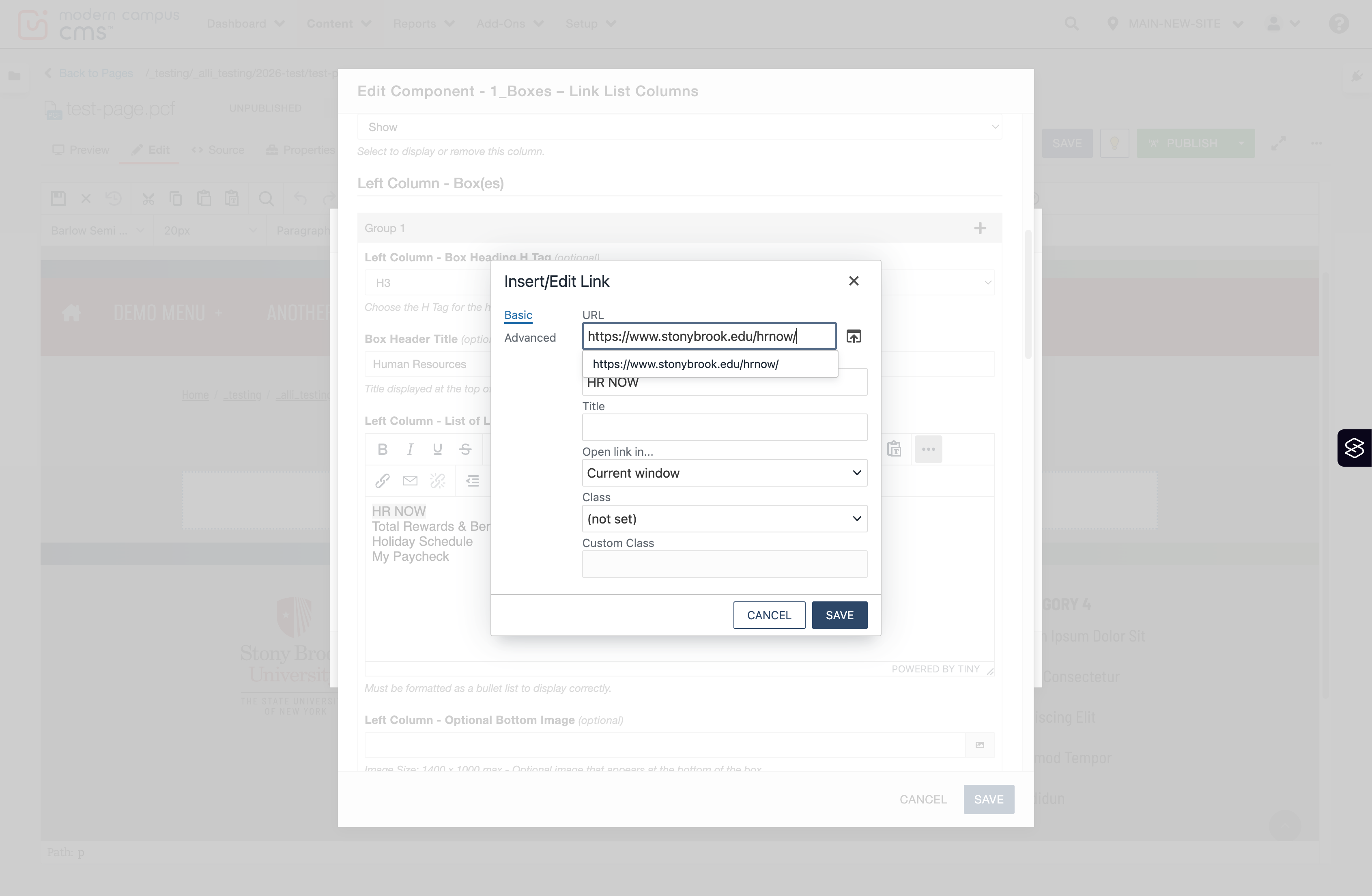Image resolution: width=1372 pixels, height=896 pixels.
Task: Select the Basic tab in link dialog
Action: click(518, 315)
